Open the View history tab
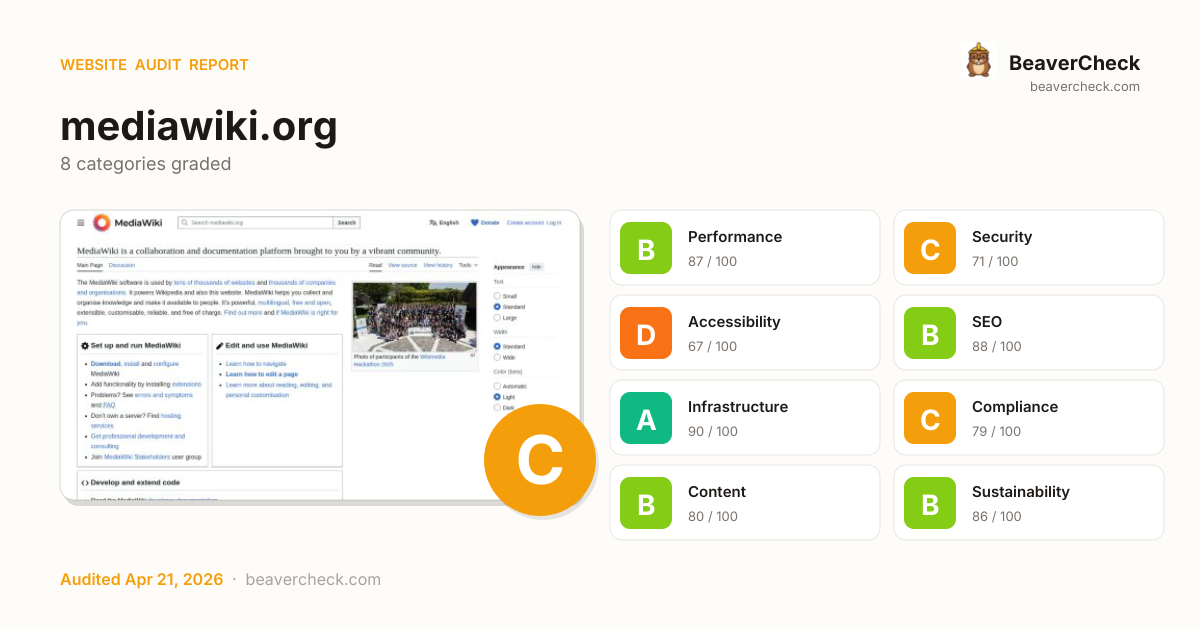1200x630 pixels. 437,265
